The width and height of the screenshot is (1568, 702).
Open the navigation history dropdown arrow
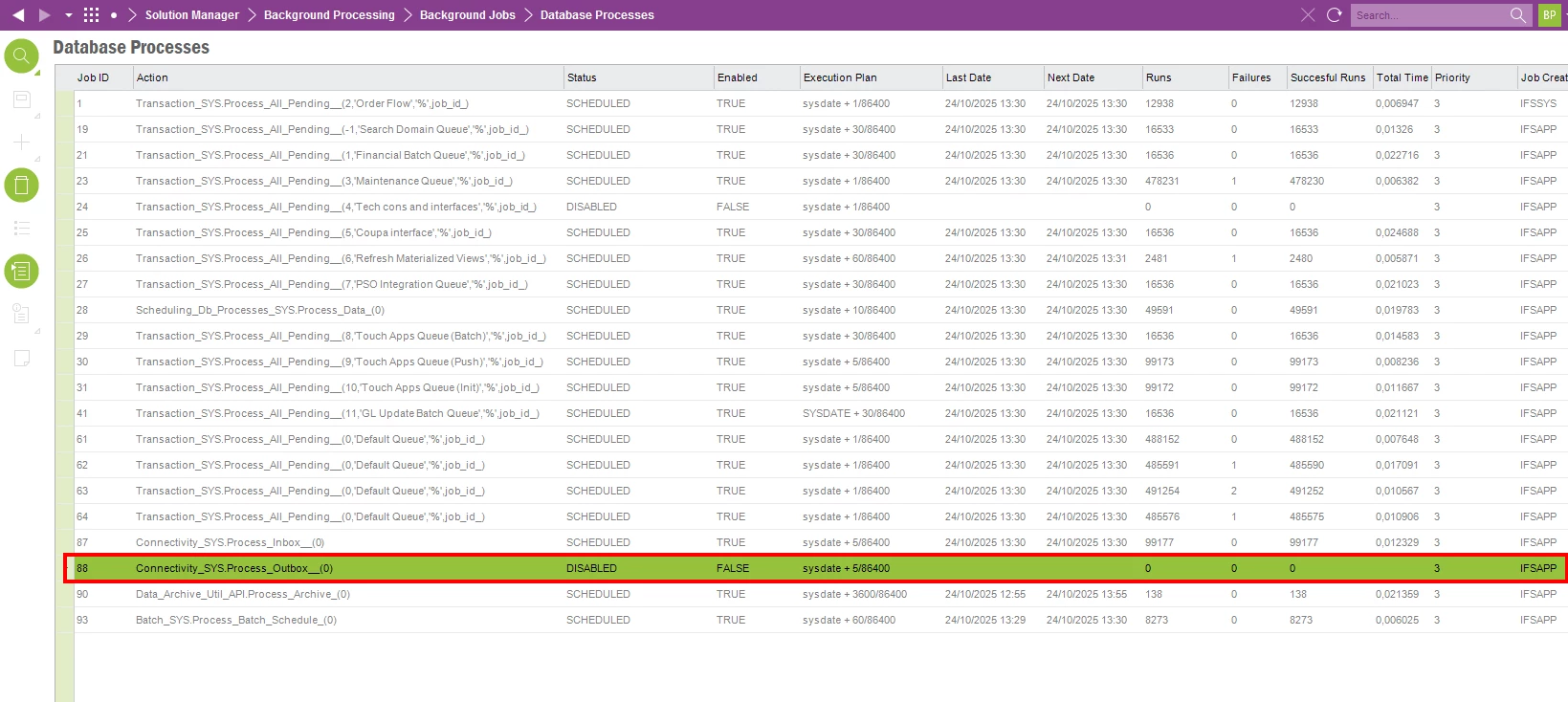pos(68,15)
